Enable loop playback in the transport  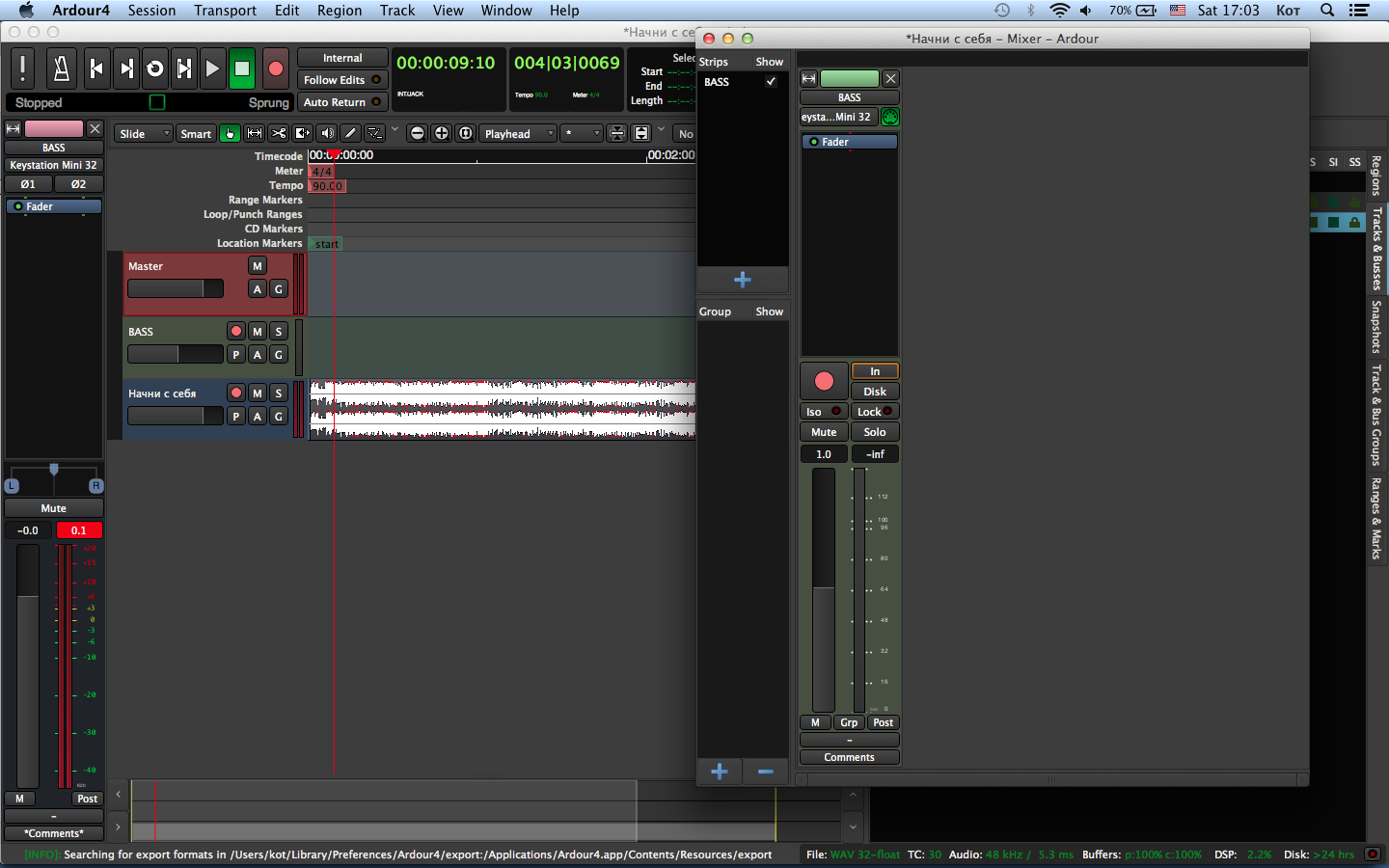click(x=154, y=68)
